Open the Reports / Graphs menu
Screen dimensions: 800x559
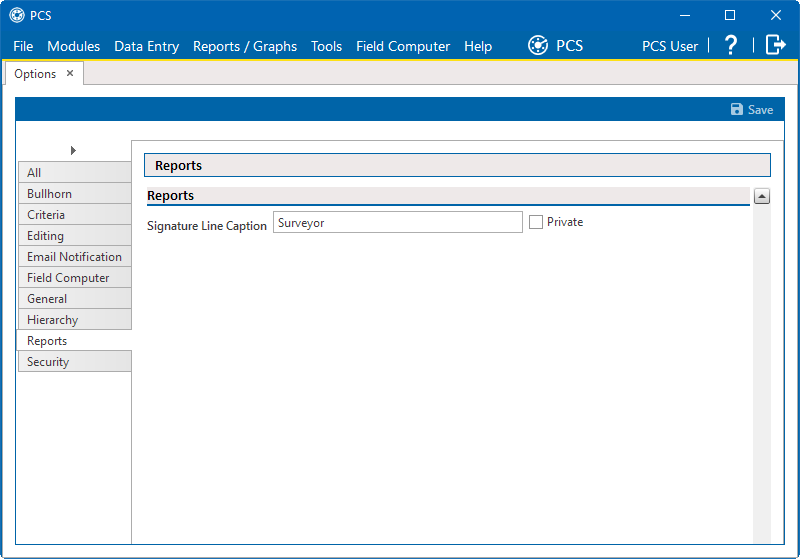[245, 46]
